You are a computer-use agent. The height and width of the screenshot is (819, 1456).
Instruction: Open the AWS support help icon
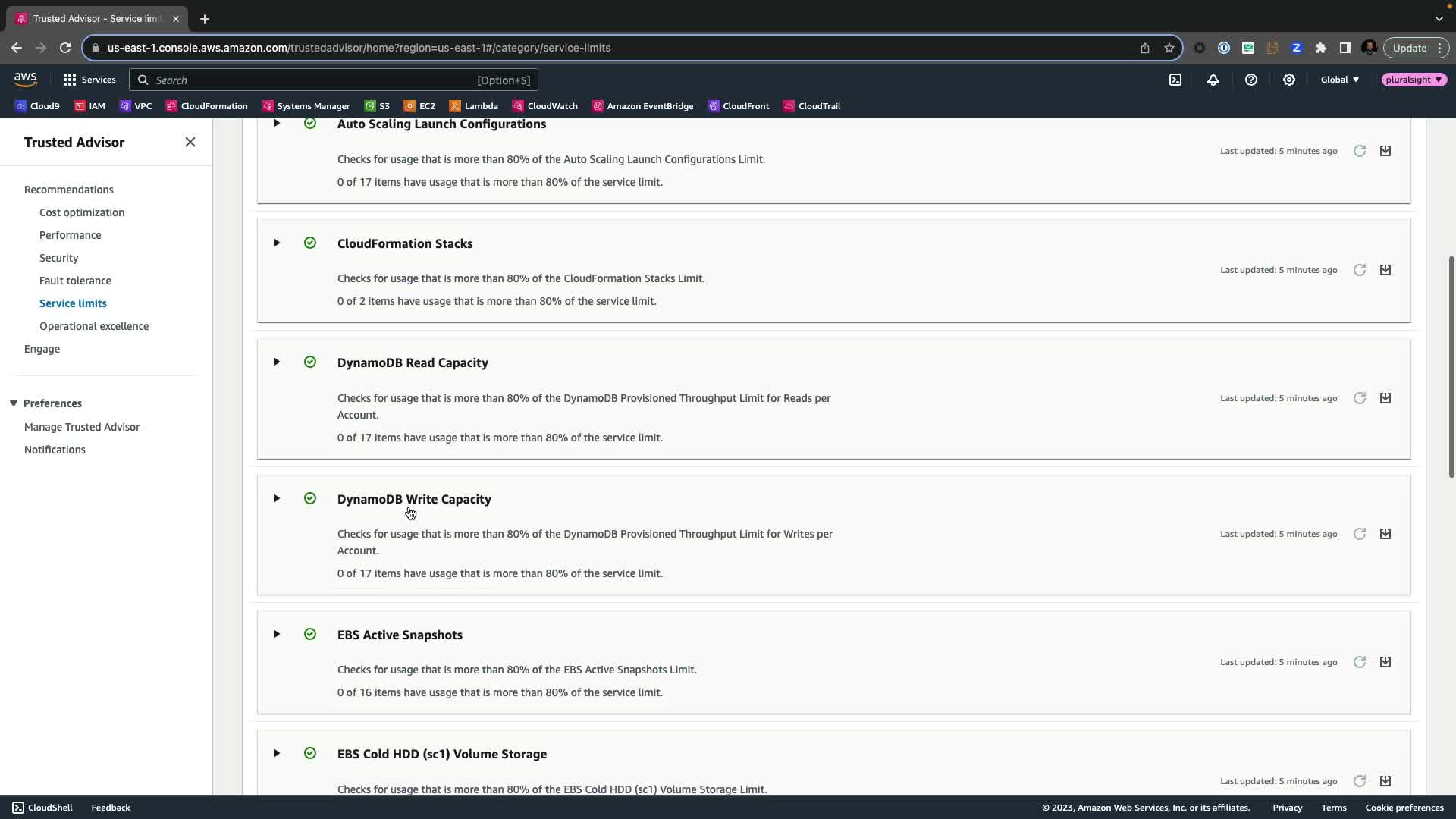tap(1250, 80)
